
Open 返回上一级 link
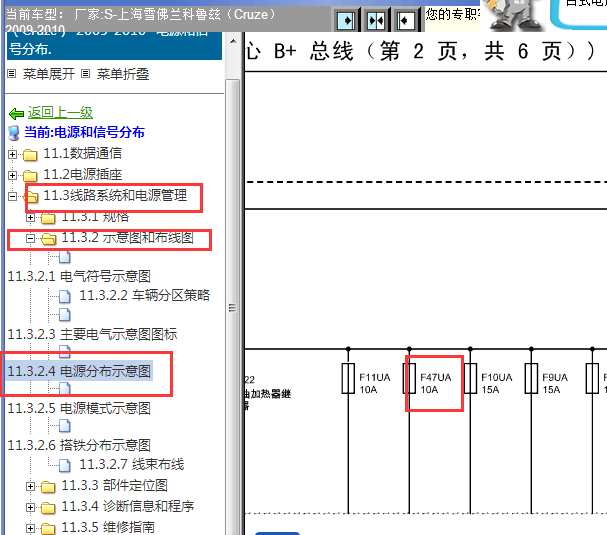click(60, 113)
